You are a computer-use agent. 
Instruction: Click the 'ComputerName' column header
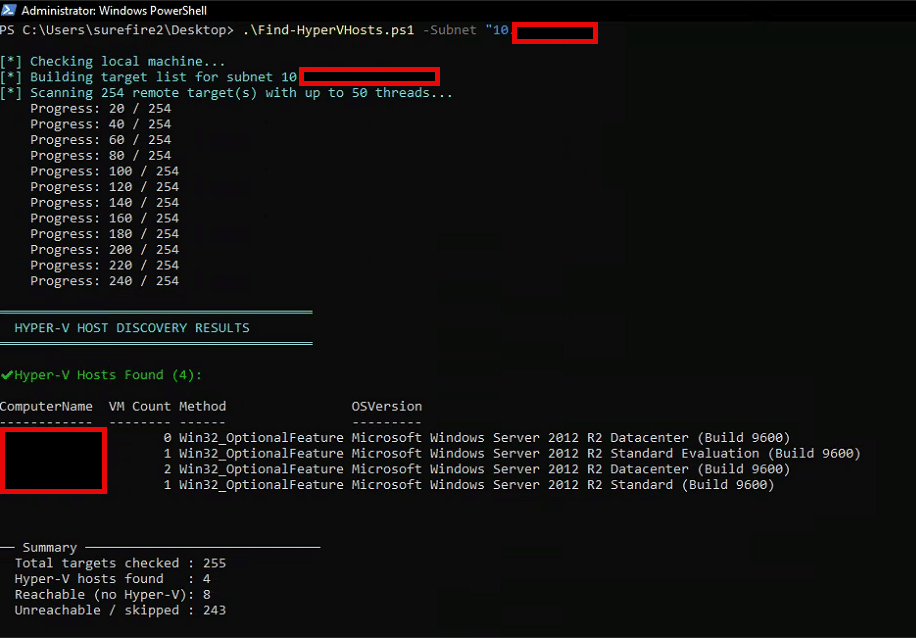46,407
